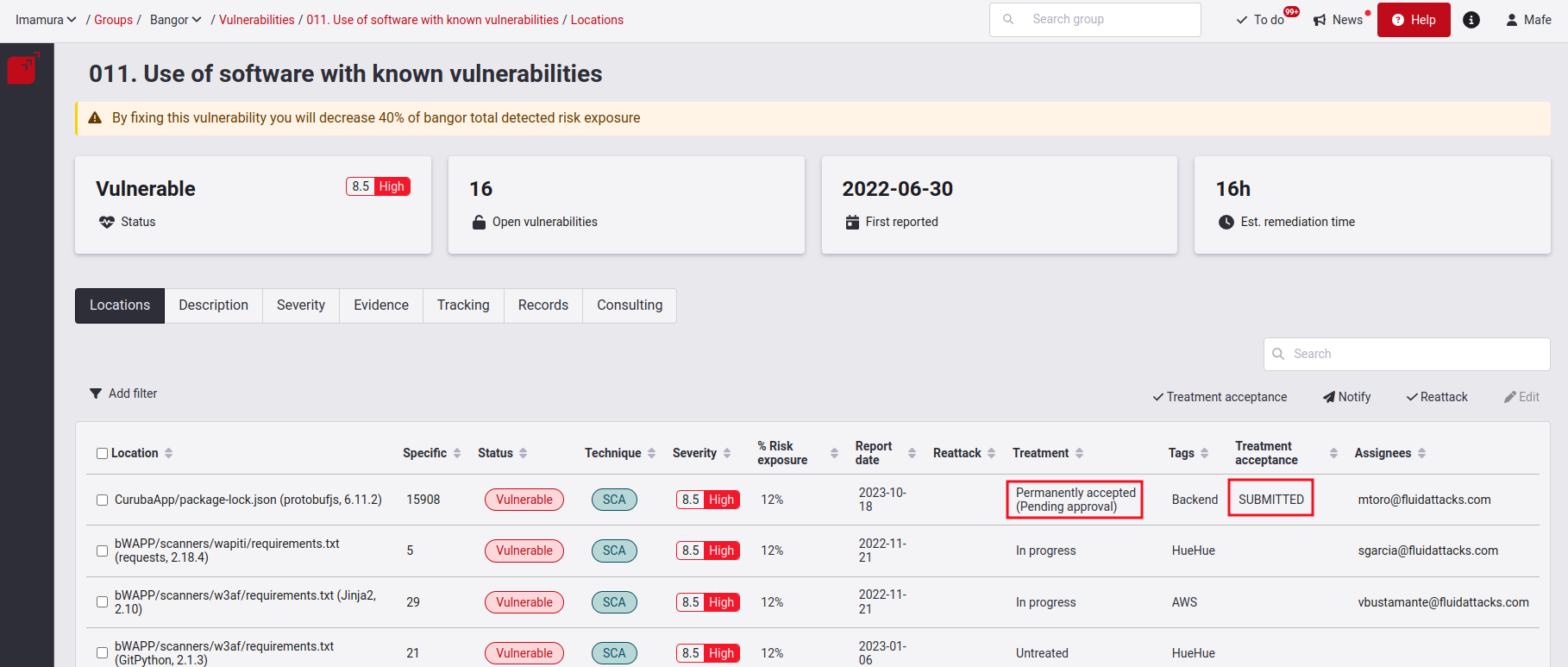Click the To do checkmark icon
This screenshot has width=1568, height=667.
coord(1242,20)
